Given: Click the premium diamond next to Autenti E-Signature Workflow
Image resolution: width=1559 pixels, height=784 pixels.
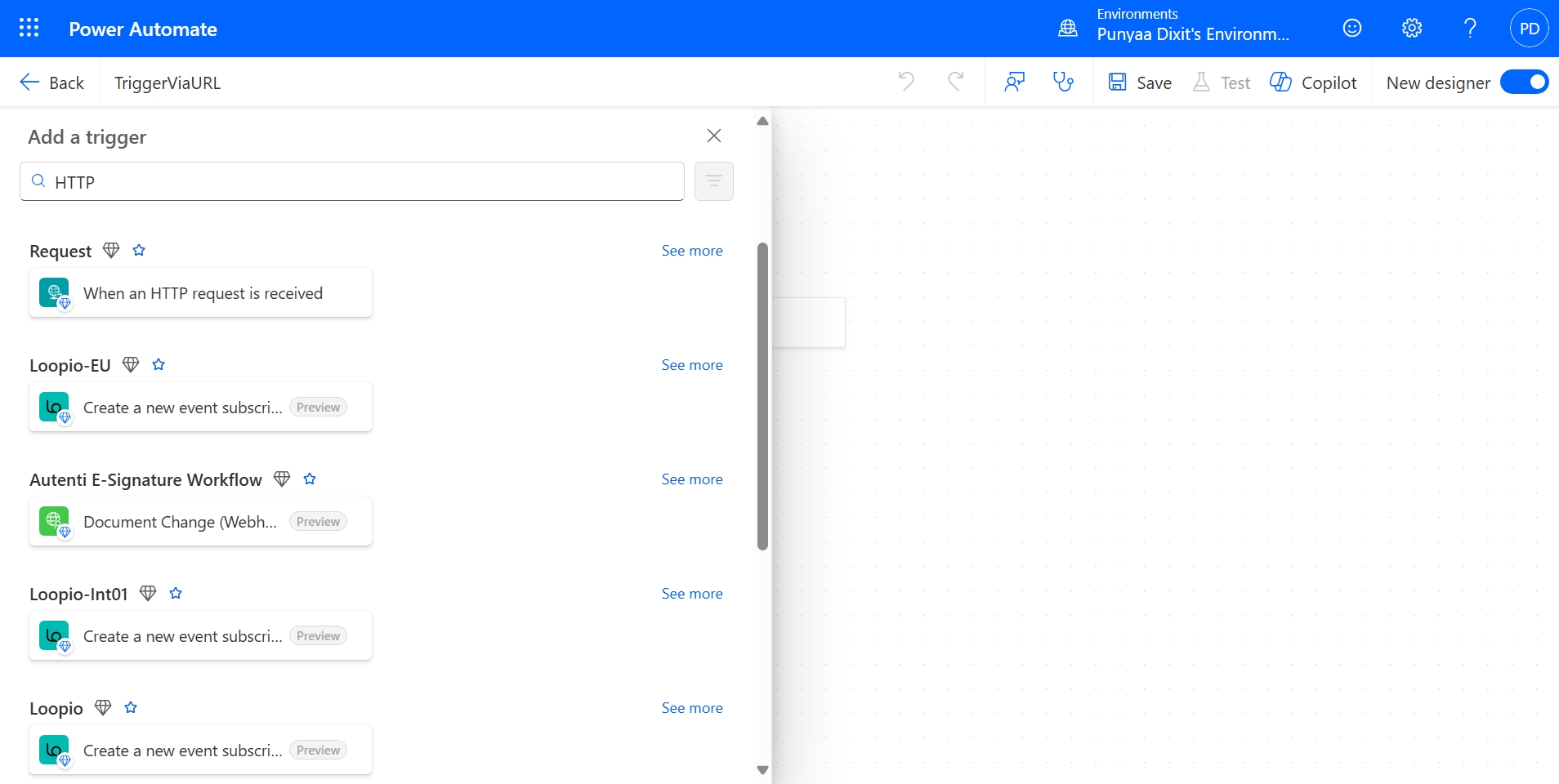Looking at the screenshot, I should [x=282, y=479].
